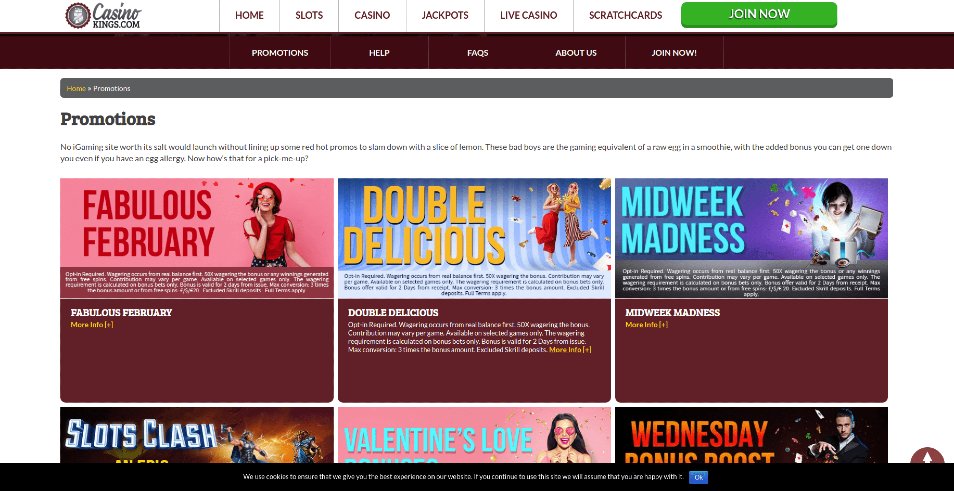The height and width of the screenshot is (491, 954).
Task: Open the Double Delicious banner
Action: 475,238
